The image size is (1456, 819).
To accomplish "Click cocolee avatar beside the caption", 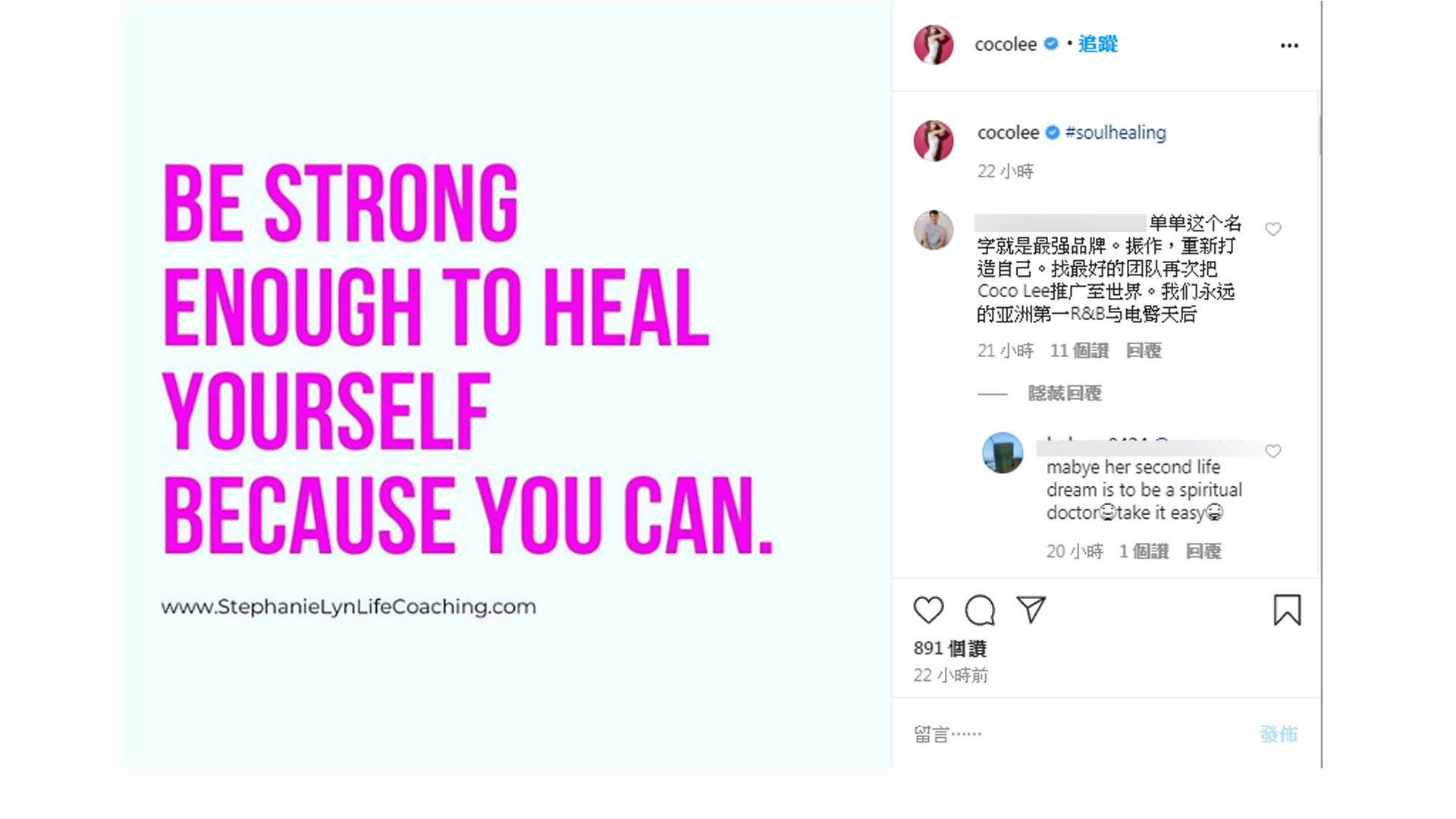I will click(934, 141).
